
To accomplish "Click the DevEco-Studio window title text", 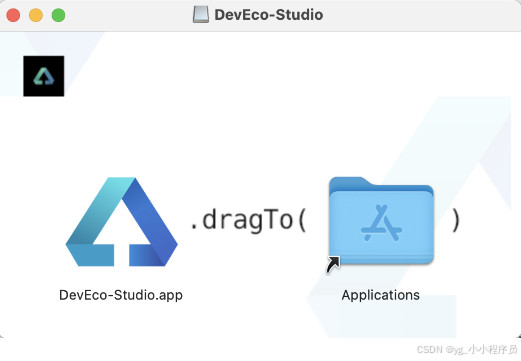I will (269, 15).
